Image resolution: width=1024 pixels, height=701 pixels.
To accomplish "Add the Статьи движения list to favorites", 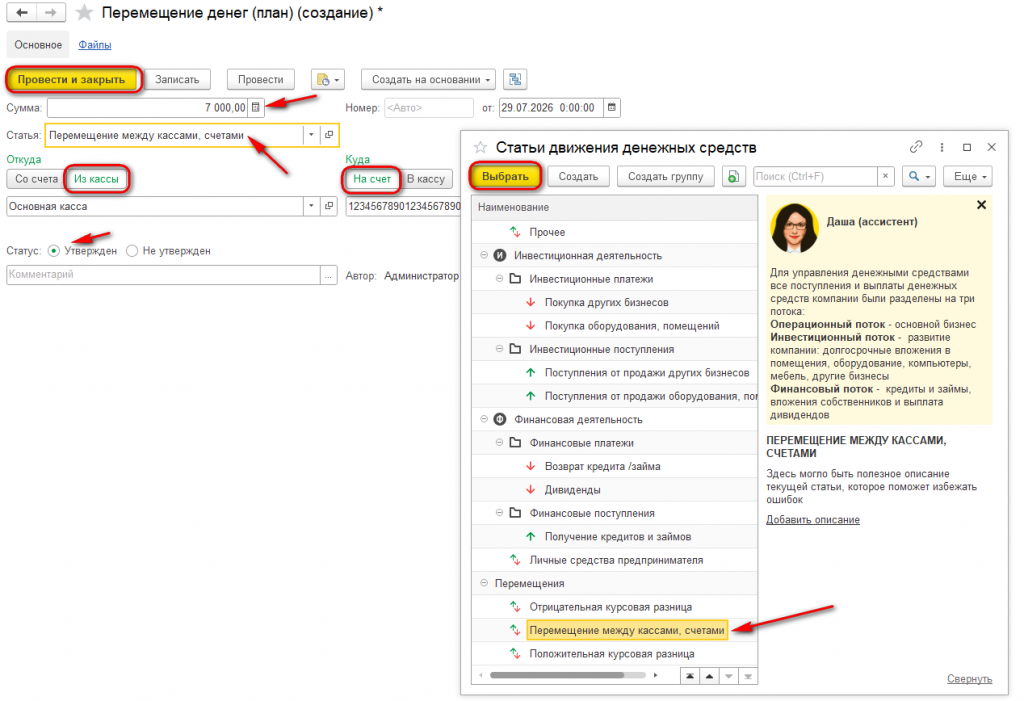I will pos(481,148).
